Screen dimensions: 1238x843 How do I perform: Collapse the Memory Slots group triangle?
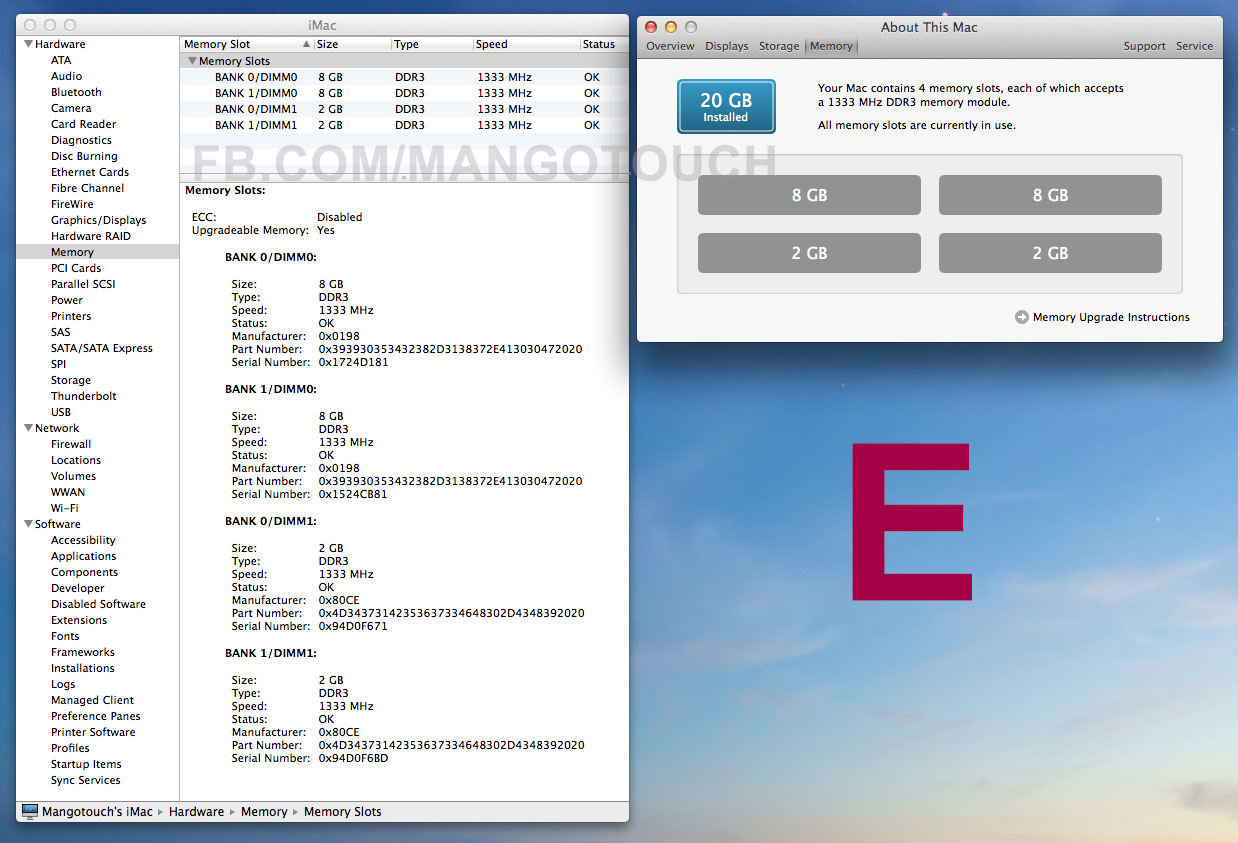click(192, 61)
